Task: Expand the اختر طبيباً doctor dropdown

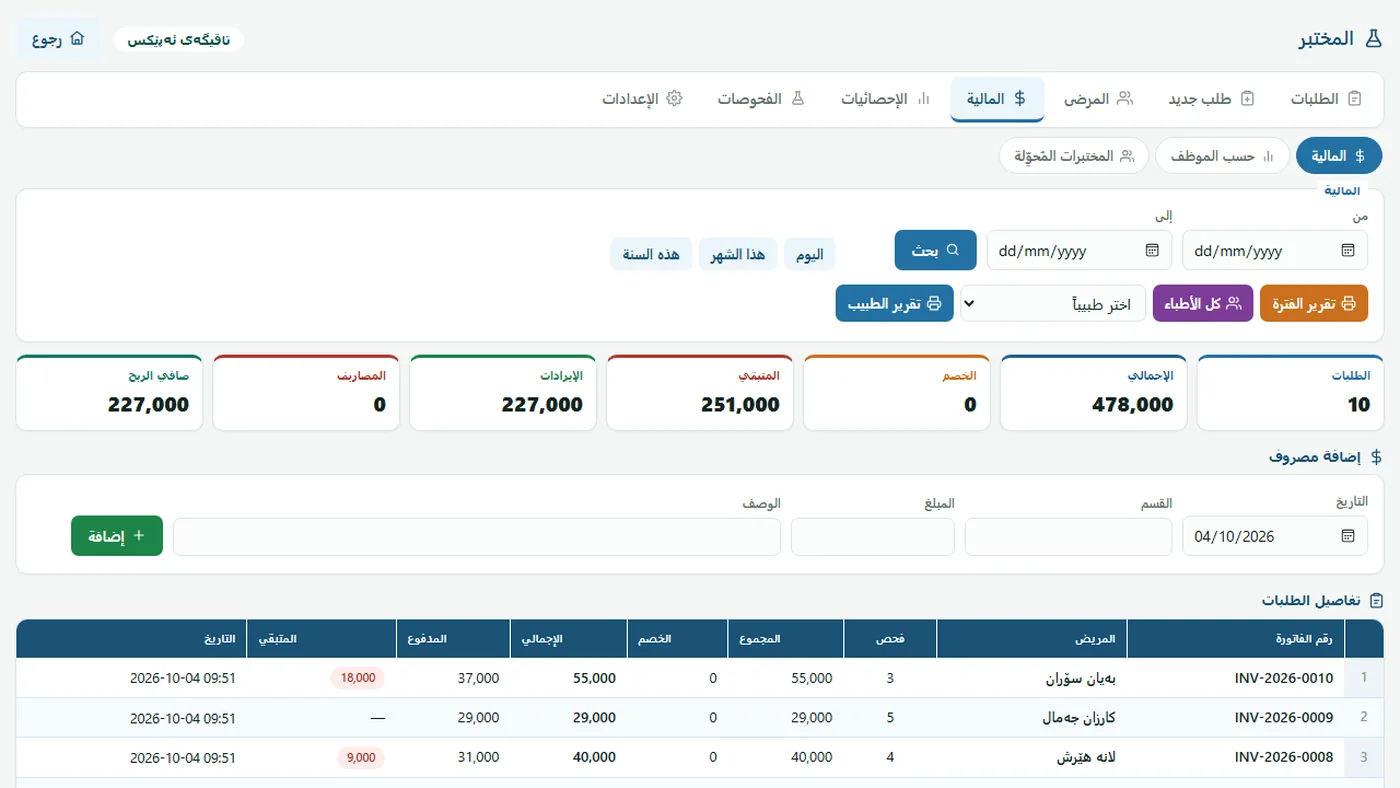Action: 1053,304
